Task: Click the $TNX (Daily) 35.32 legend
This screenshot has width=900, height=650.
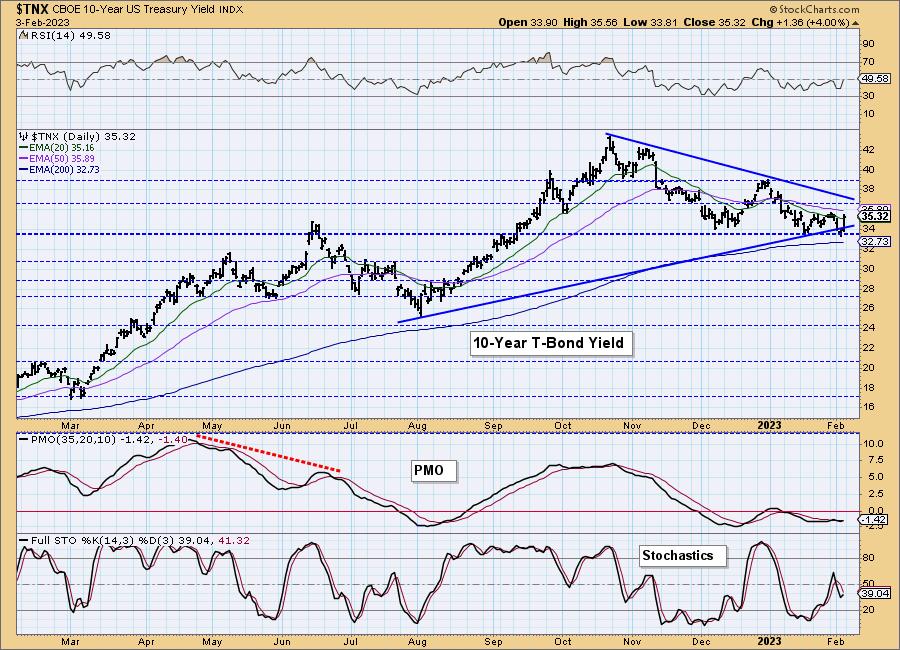Action: [83, 137]
